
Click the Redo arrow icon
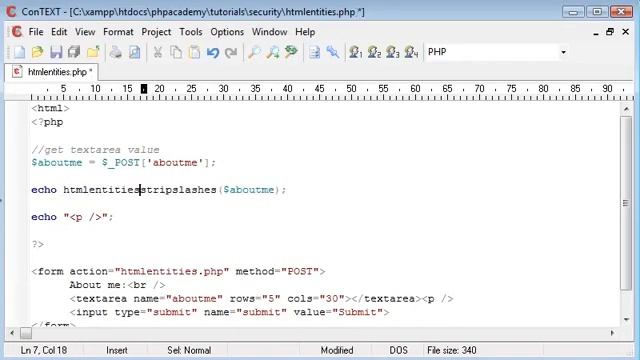(x=231, y=52)
